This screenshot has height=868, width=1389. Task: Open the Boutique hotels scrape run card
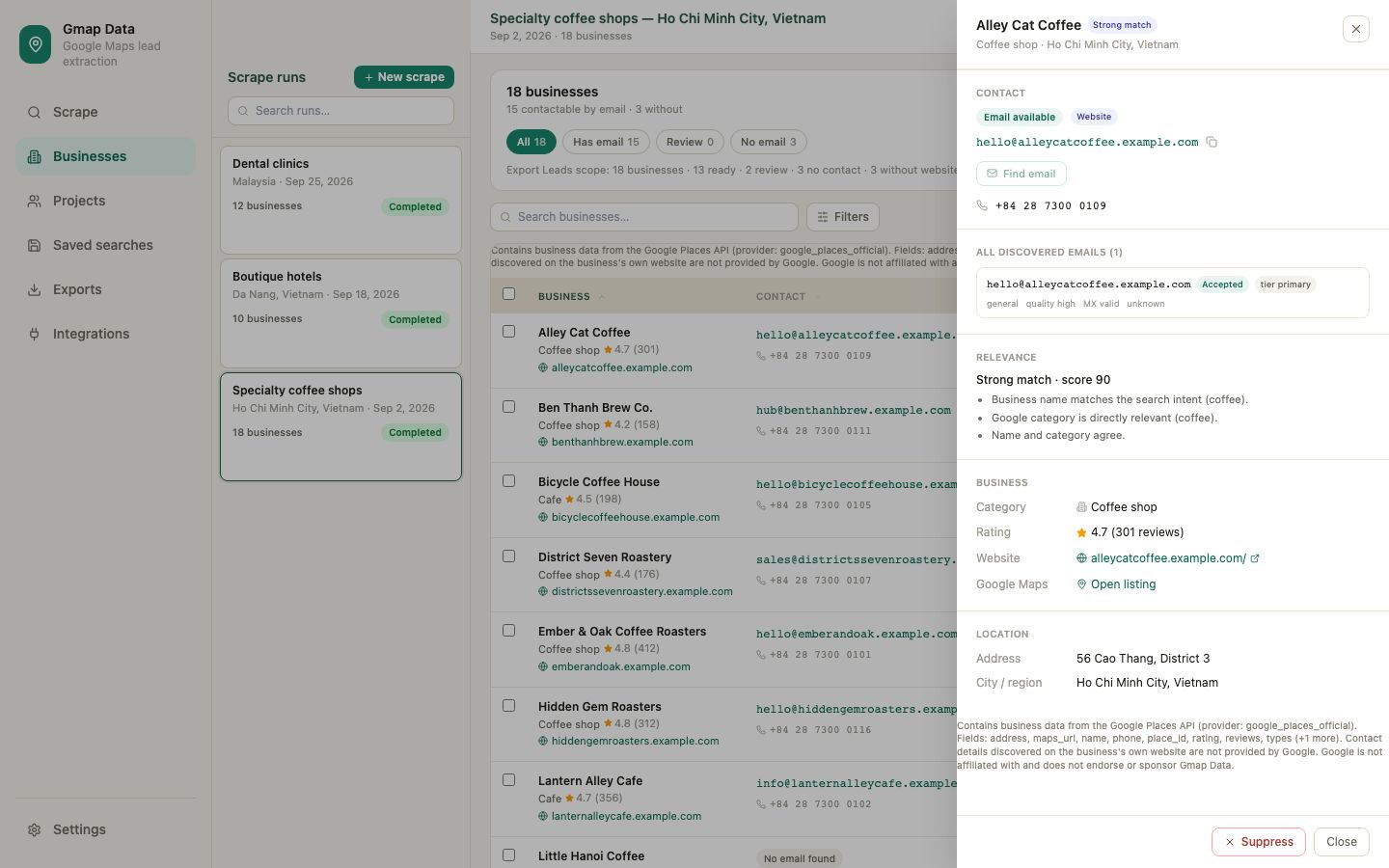click(x=340, y=312)
